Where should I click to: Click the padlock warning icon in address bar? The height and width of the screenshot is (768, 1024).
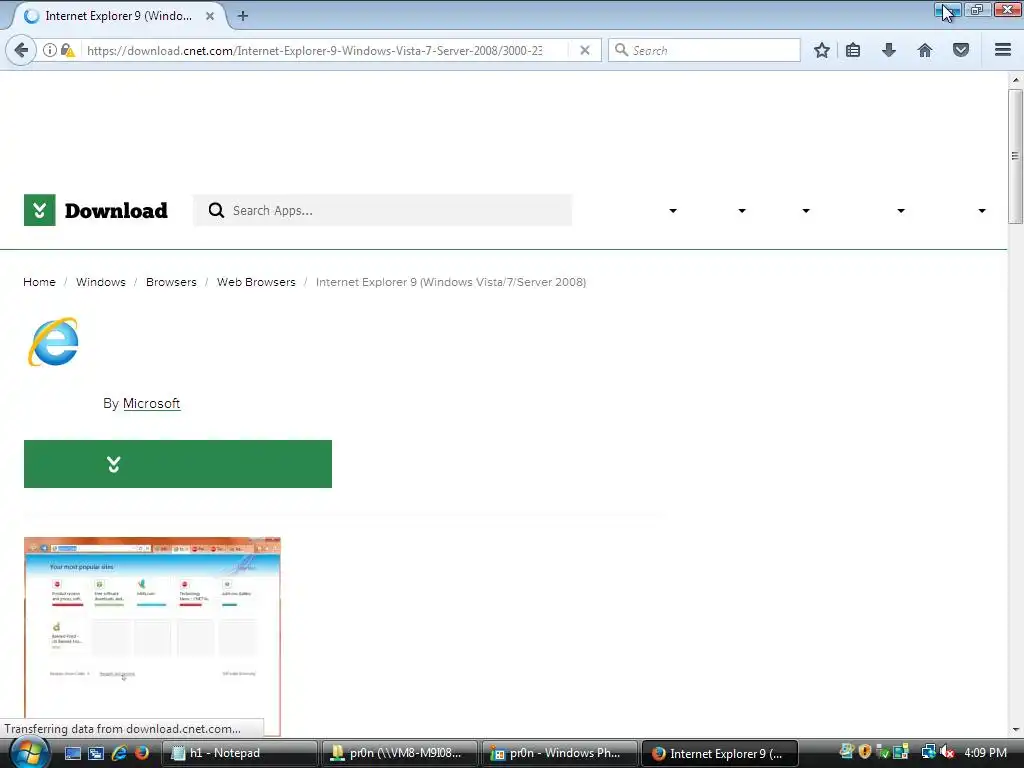point(67,50)
